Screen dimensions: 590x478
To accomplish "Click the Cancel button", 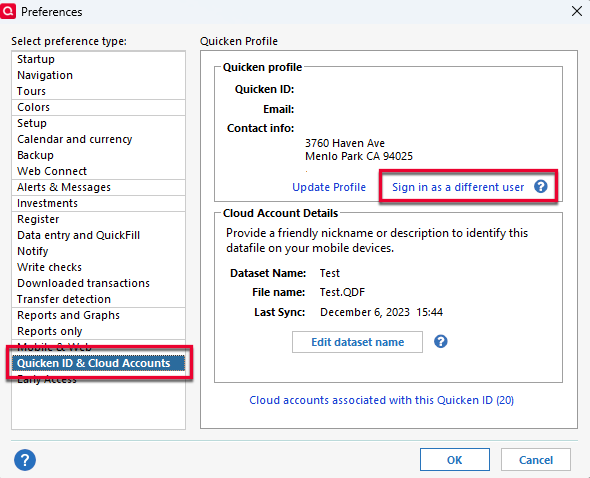I will (535, 460).
